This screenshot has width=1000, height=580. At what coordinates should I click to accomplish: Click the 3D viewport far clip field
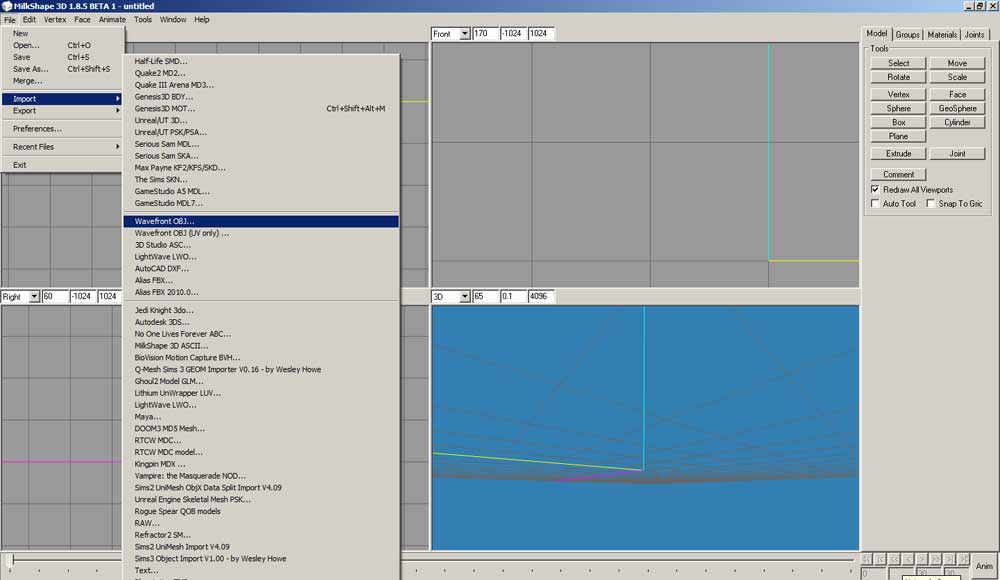(x=540, y=297)
